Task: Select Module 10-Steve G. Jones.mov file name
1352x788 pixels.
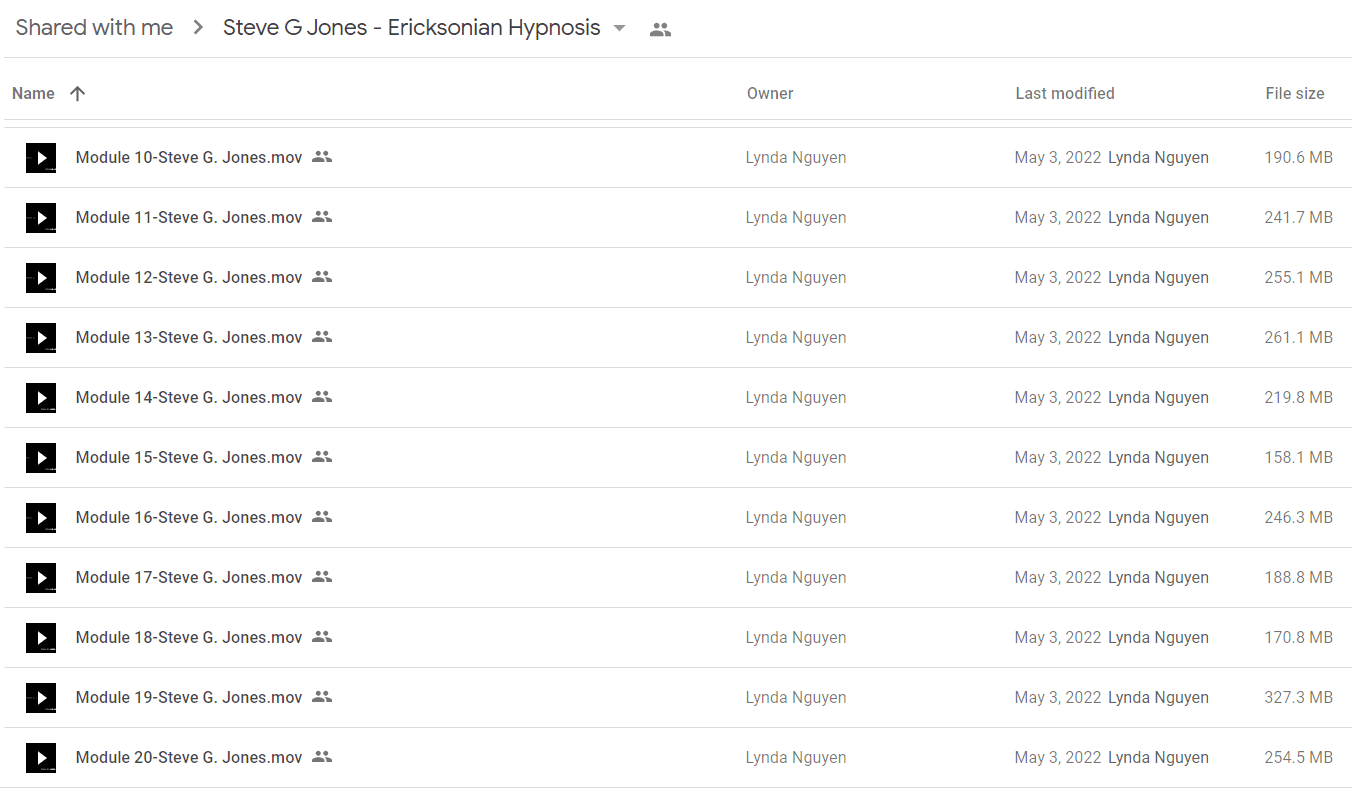Action: click(x=189, y=157)
